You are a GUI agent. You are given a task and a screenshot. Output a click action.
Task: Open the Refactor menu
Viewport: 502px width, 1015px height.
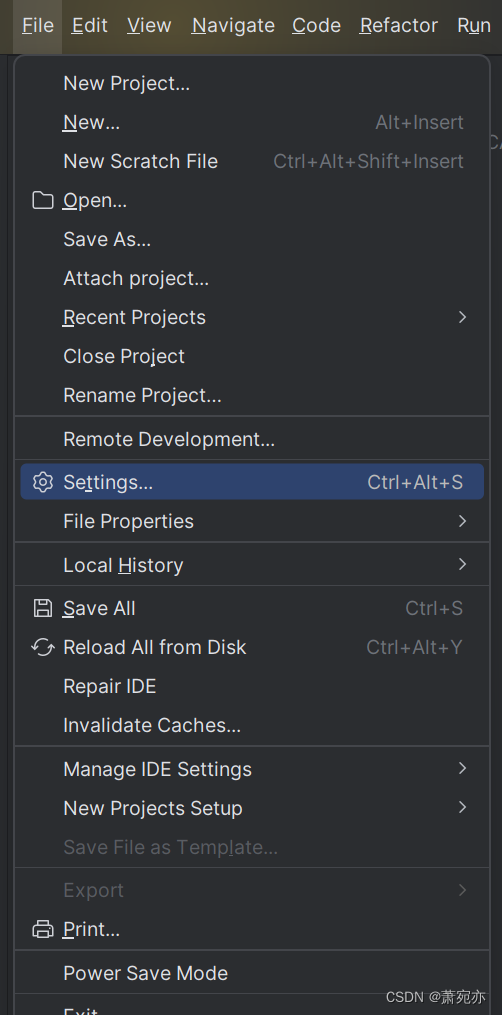[x=398, y=26]
